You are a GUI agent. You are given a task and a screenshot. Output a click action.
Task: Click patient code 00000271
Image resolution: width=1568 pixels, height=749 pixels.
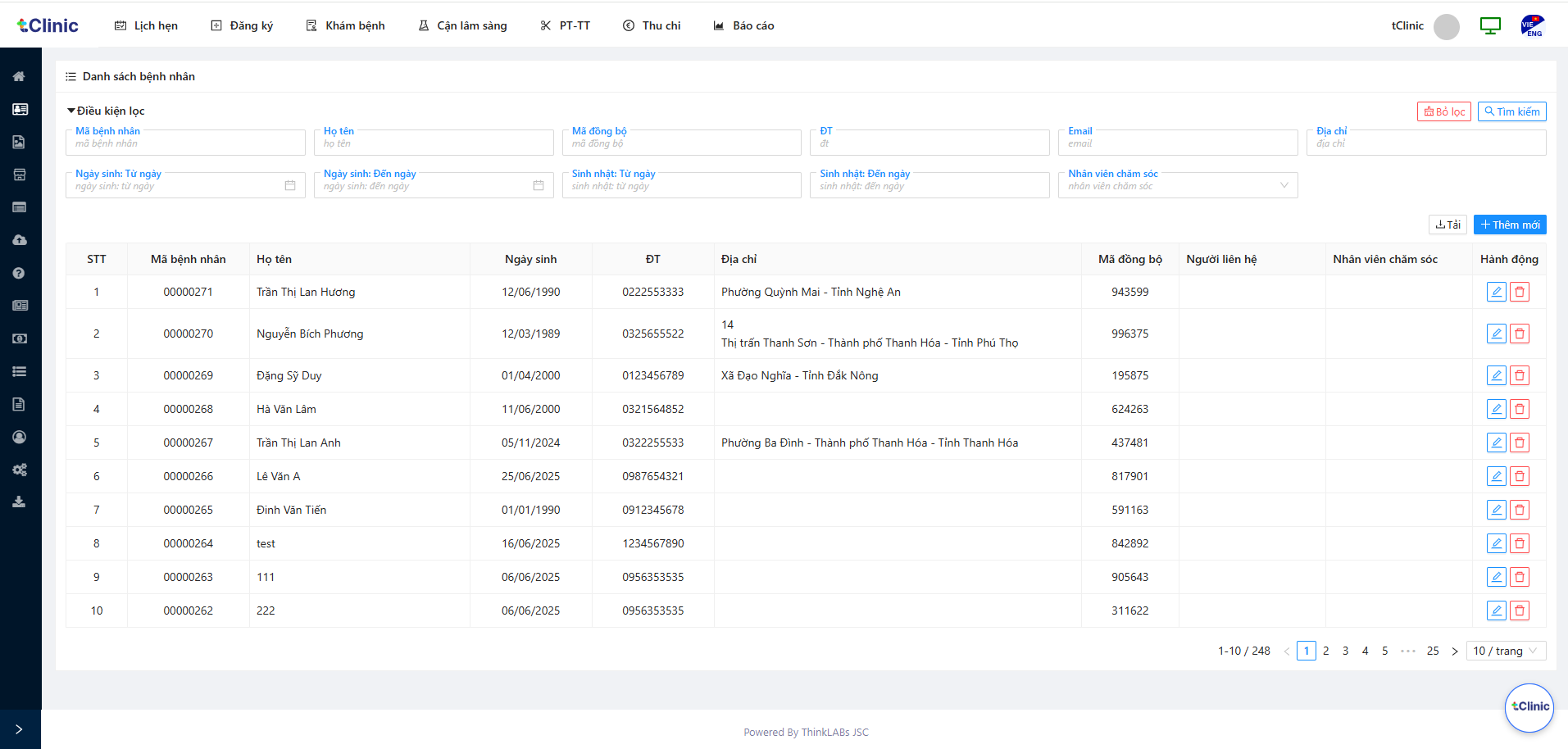pos(189,292)
